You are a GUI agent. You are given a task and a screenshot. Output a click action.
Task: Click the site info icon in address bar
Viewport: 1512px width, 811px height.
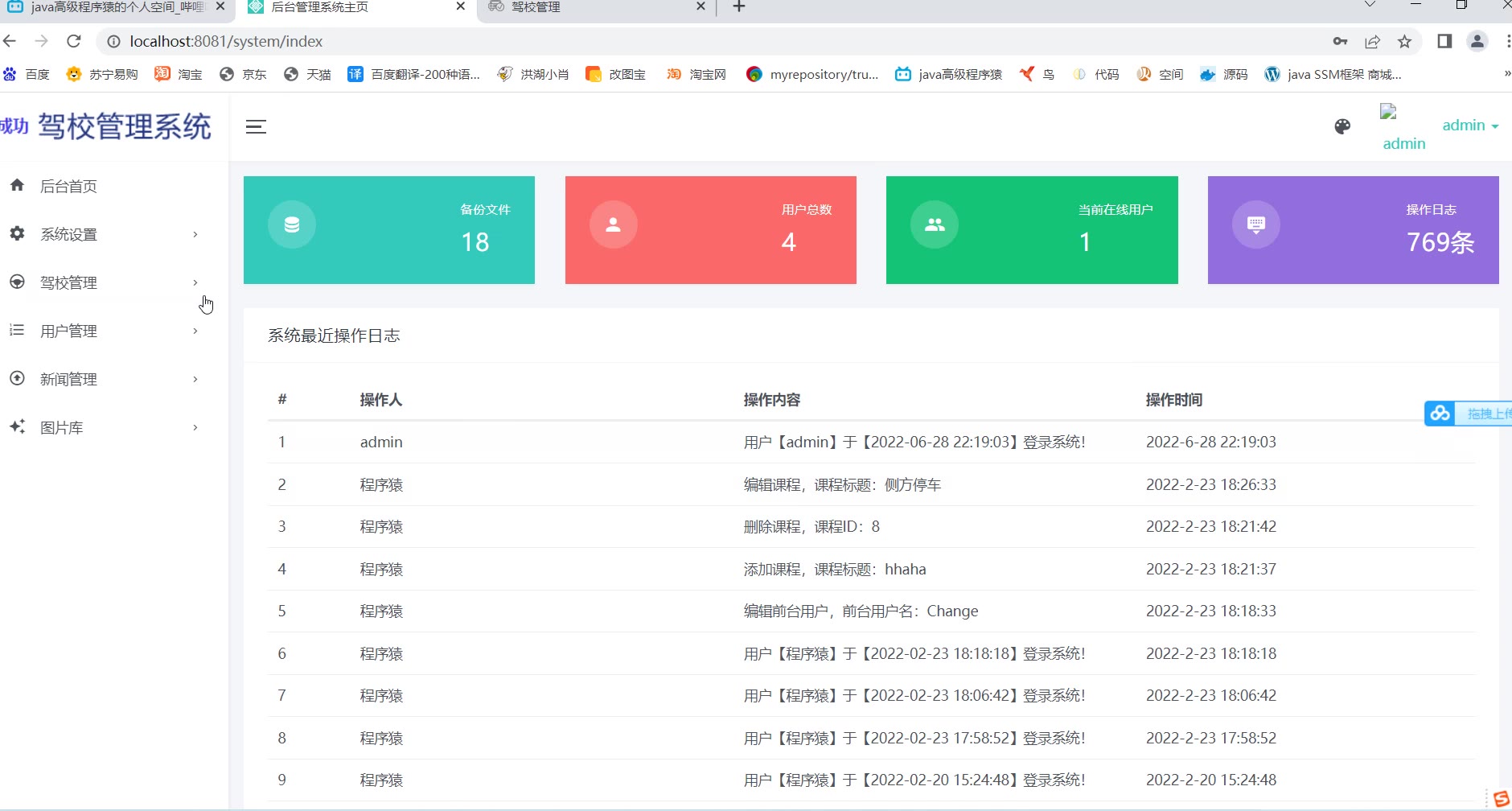click(x=113, y=41)
